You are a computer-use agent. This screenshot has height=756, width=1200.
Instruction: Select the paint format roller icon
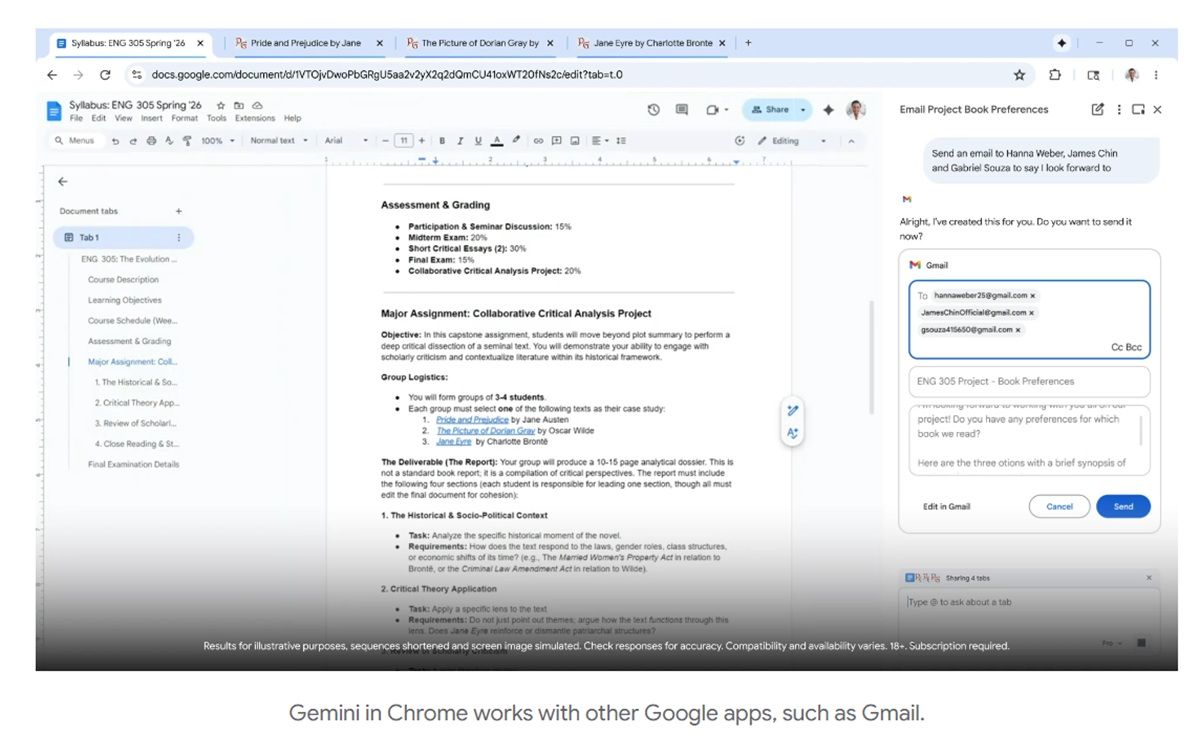[187, 141]
